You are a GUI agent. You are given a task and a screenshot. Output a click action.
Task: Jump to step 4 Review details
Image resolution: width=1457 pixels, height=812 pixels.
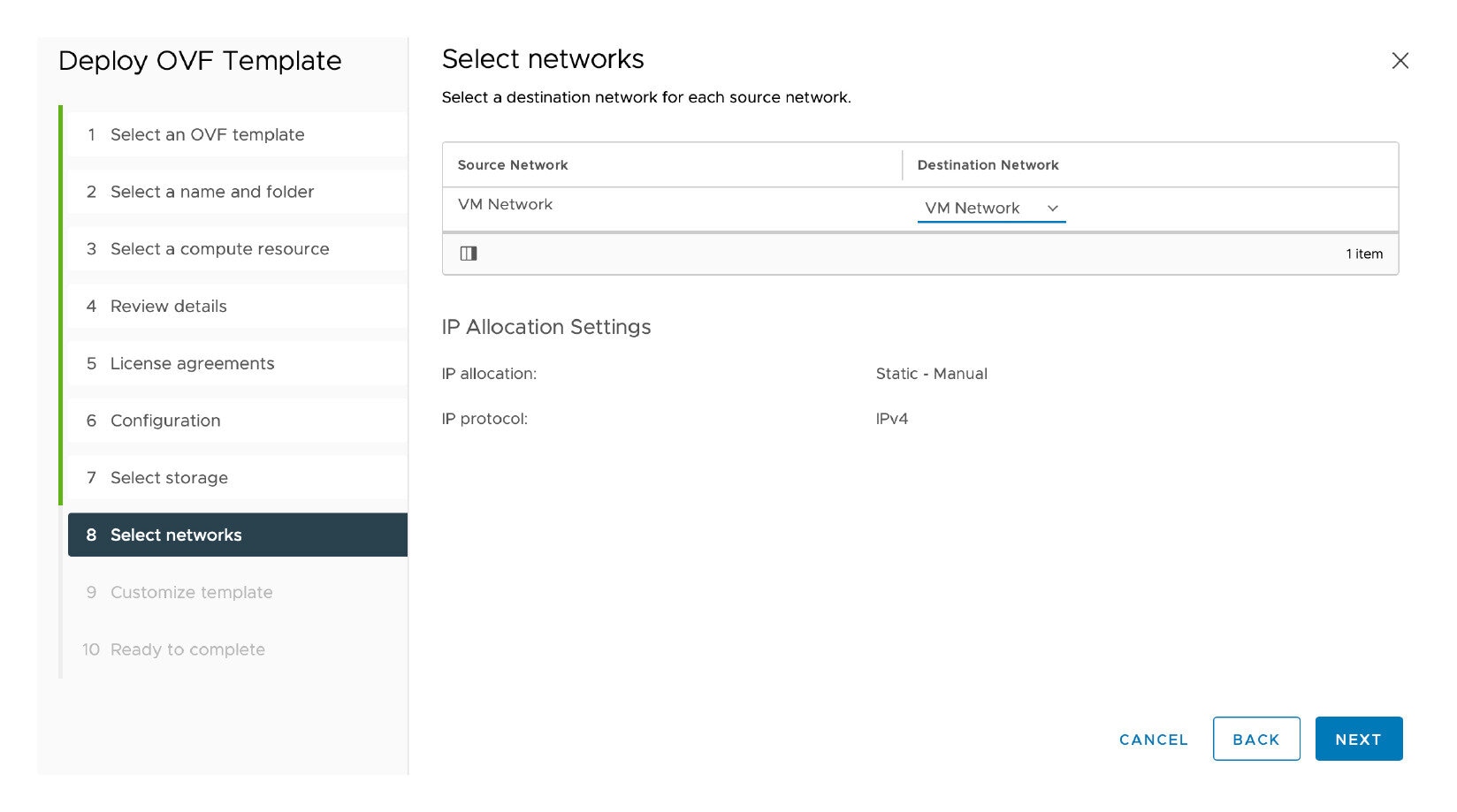pyautogui.click(x=168, y=307)
